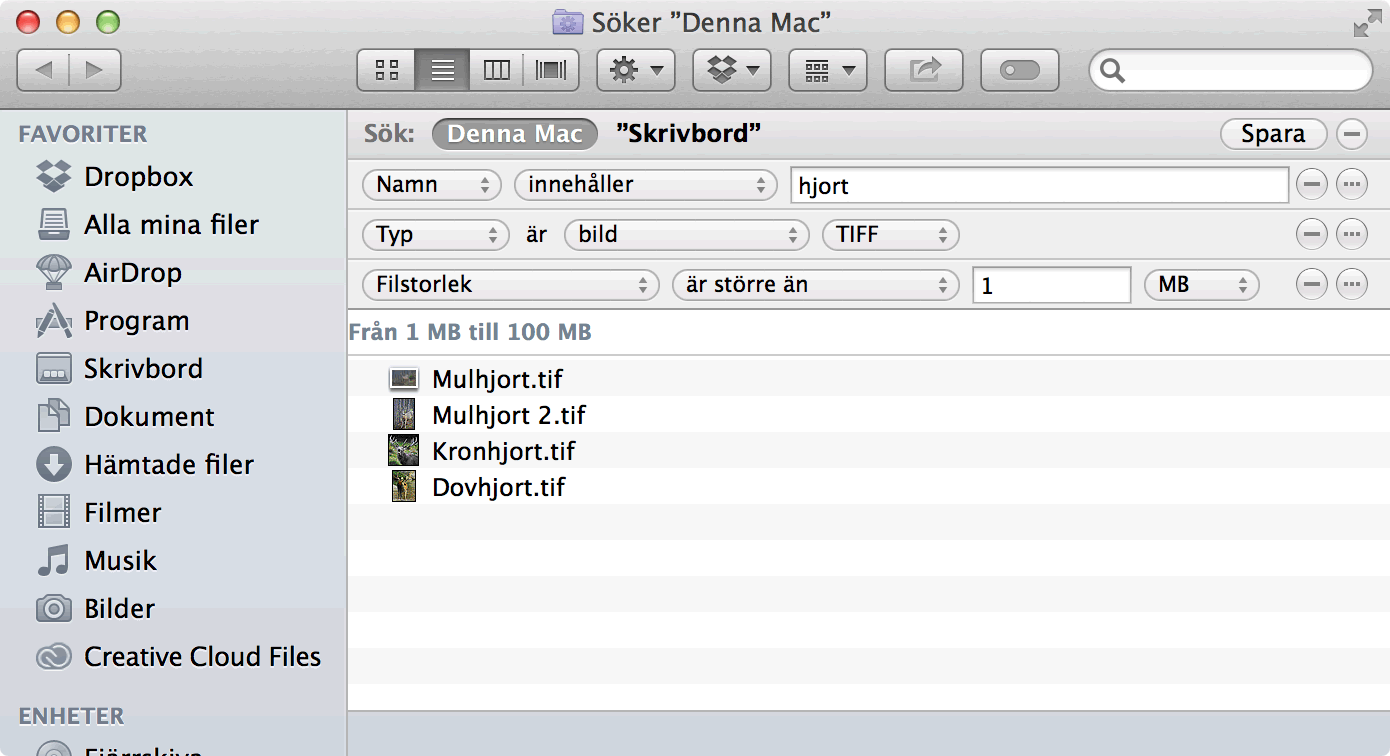Click the hjort name text field
The height and width of the screenshot is (756, 1390).
click(1038, 185)
